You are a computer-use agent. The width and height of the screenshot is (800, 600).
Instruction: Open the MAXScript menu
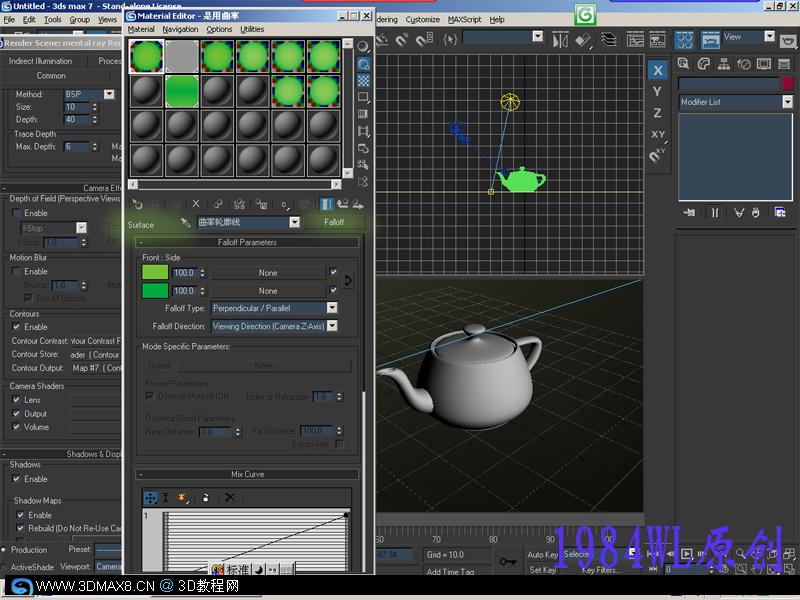[x=463, y=19]
